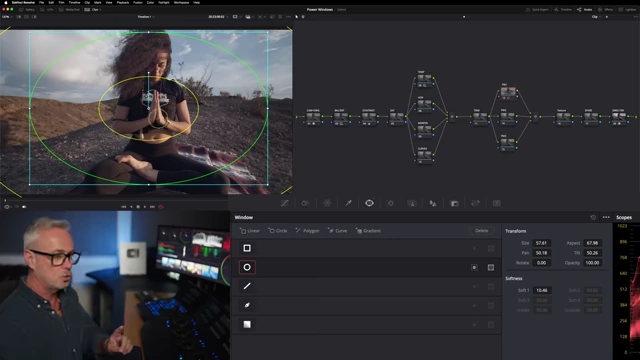Expand the Clips dropdown arrow
640x360 pixels.
[100, 9]
